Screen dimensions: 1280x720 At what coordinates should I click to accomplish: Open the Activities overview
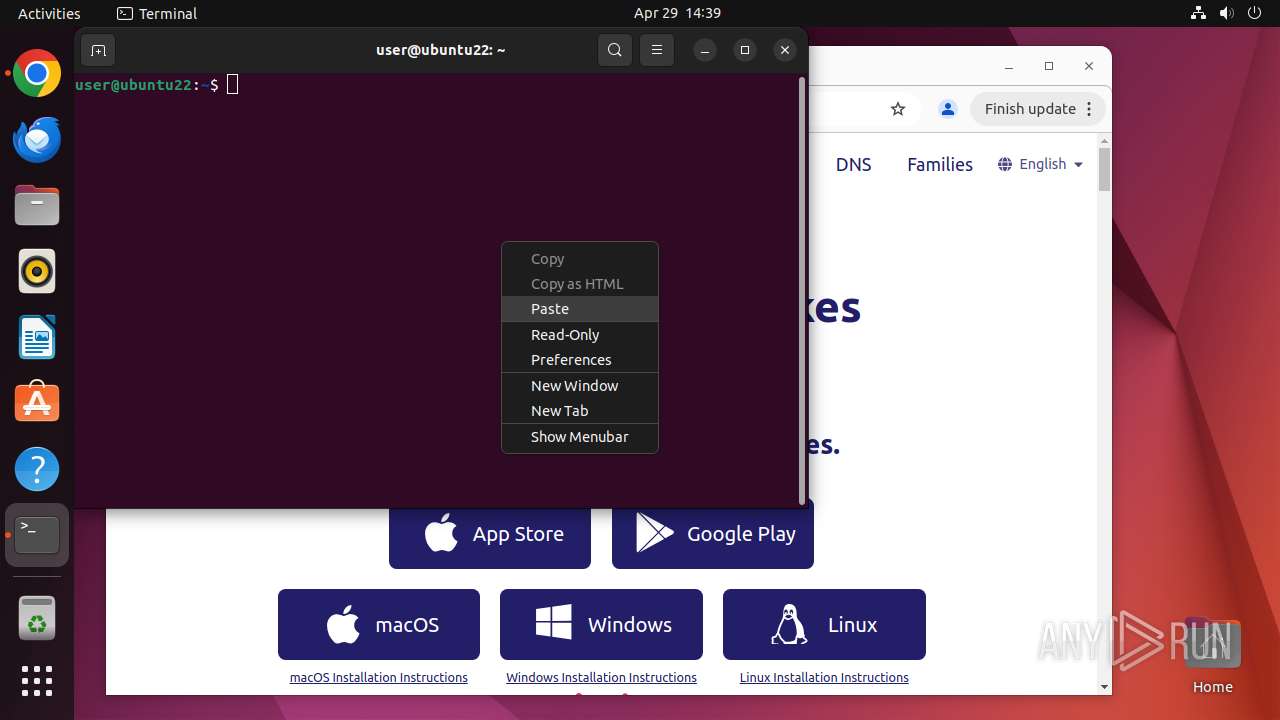49,13
